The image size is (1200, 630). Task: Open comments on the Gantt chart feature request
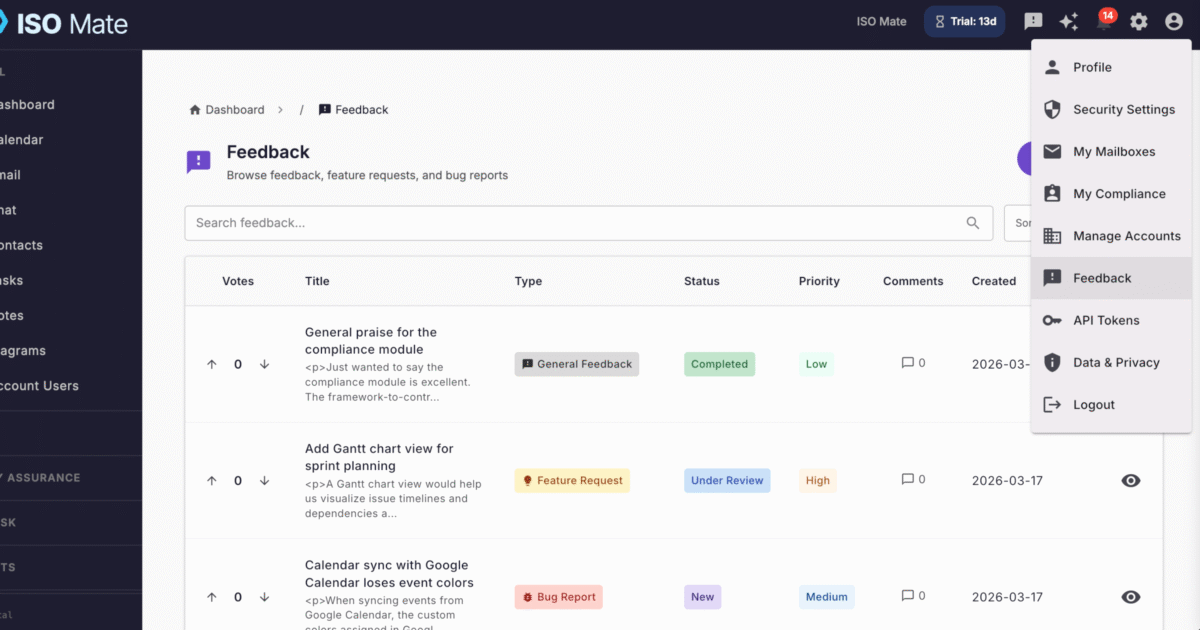[x=910, y=479]
